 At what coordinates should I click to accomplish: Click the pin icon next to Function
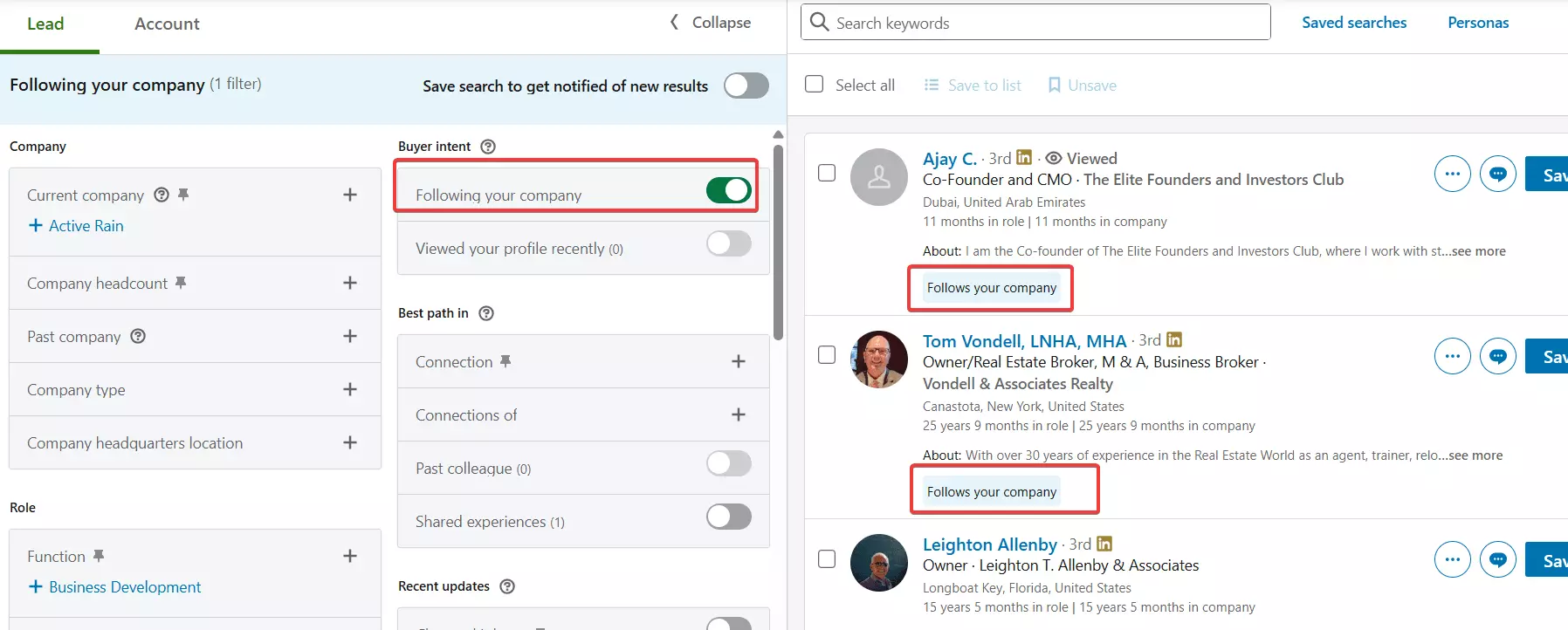pyautogui.click(x=99, y=556)
